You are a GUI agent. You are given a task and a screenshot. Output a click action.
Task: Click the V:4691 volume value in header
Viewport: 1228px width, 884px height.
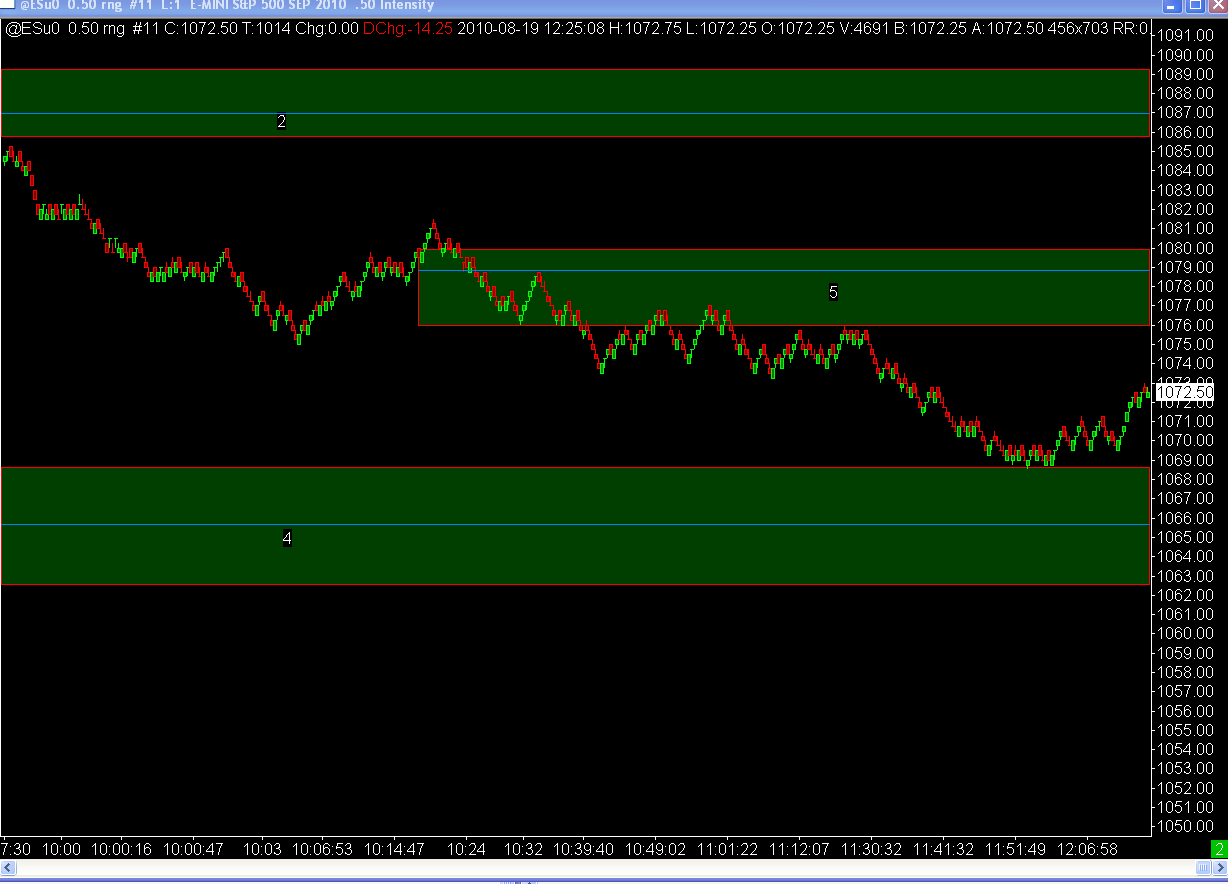863,29
